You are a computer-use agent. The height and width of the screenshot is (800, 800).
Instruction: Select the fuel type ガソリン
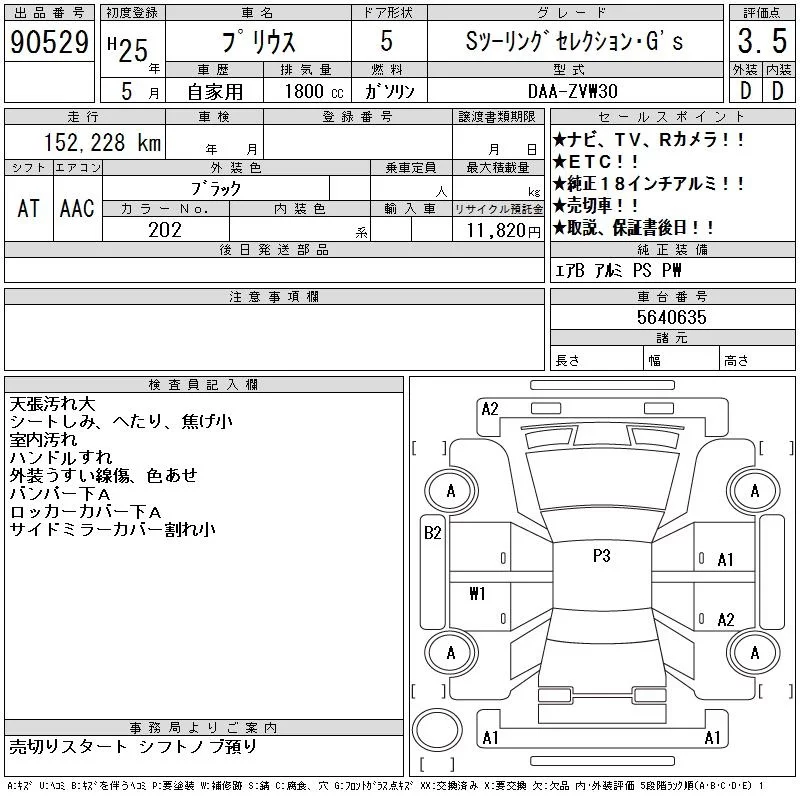tap(389, 91)
